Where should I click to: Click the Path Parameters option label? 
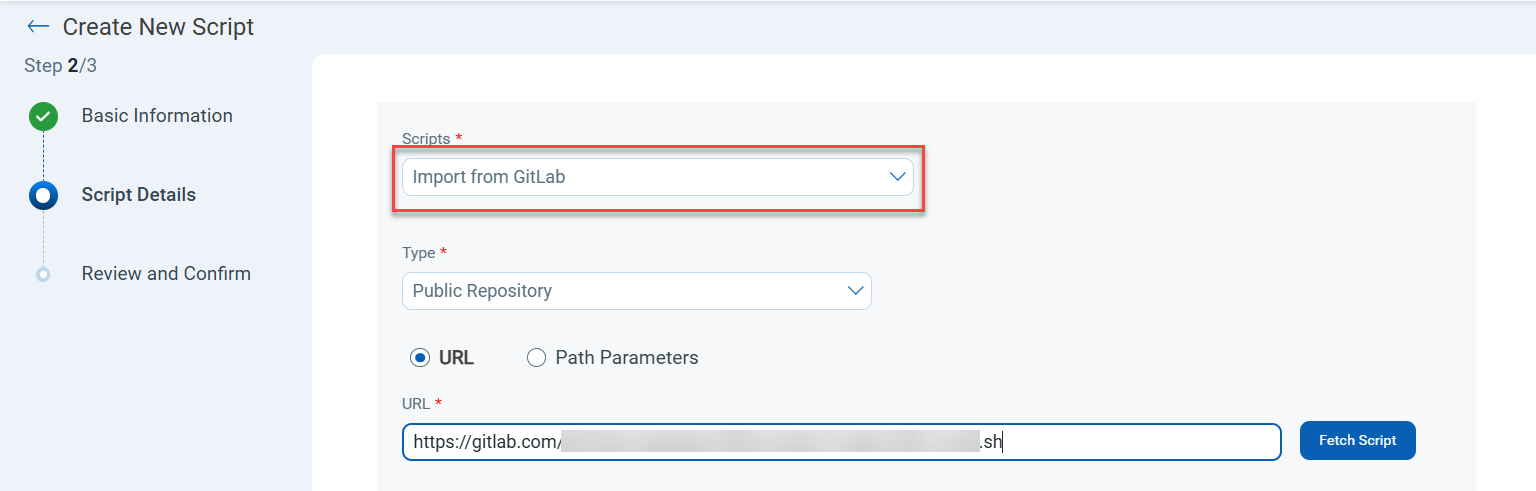click(626, 357)
